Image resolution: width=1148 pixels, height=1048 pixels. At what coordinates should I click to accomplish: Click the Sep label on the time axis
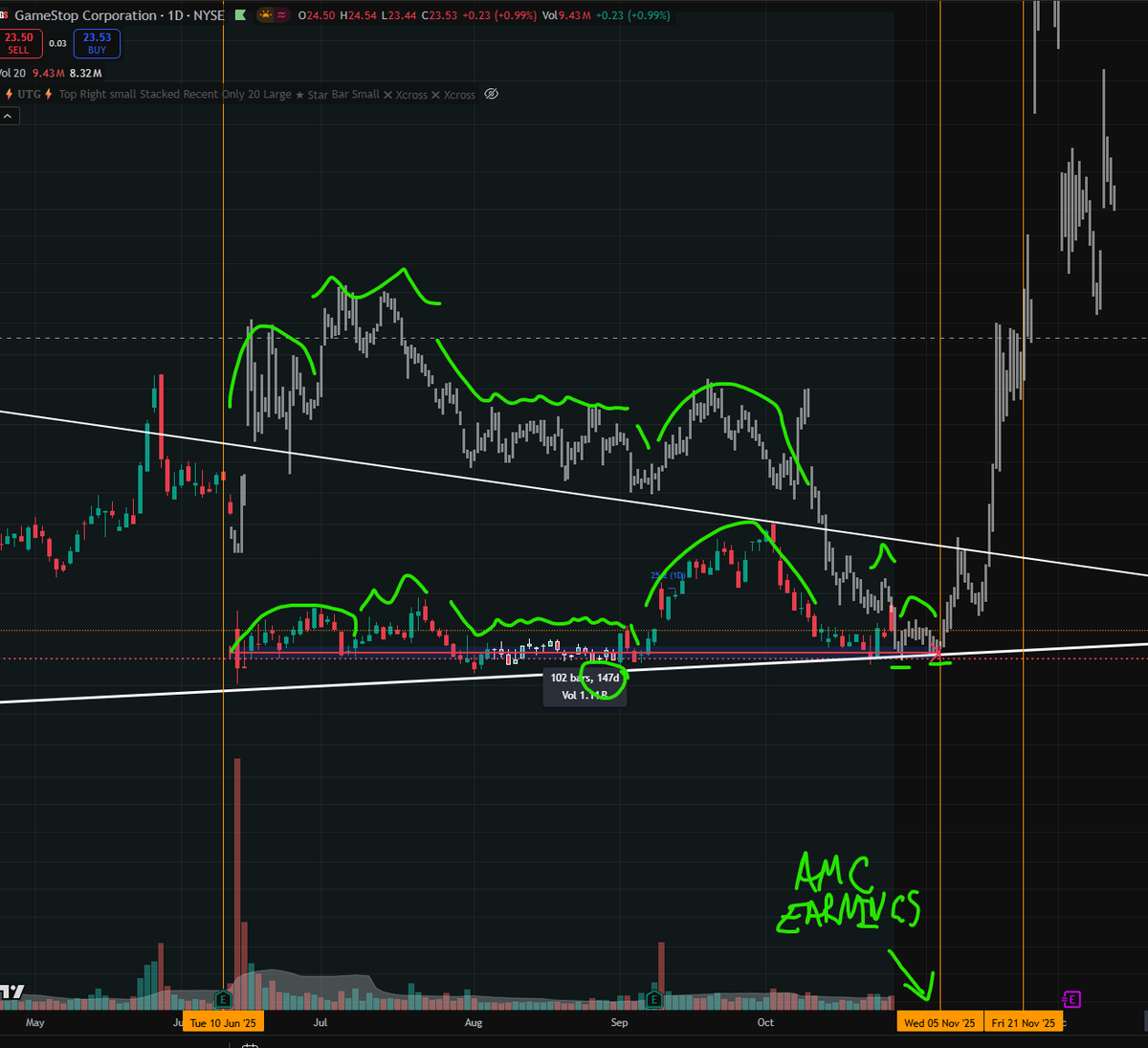(x=620, y=1023)
